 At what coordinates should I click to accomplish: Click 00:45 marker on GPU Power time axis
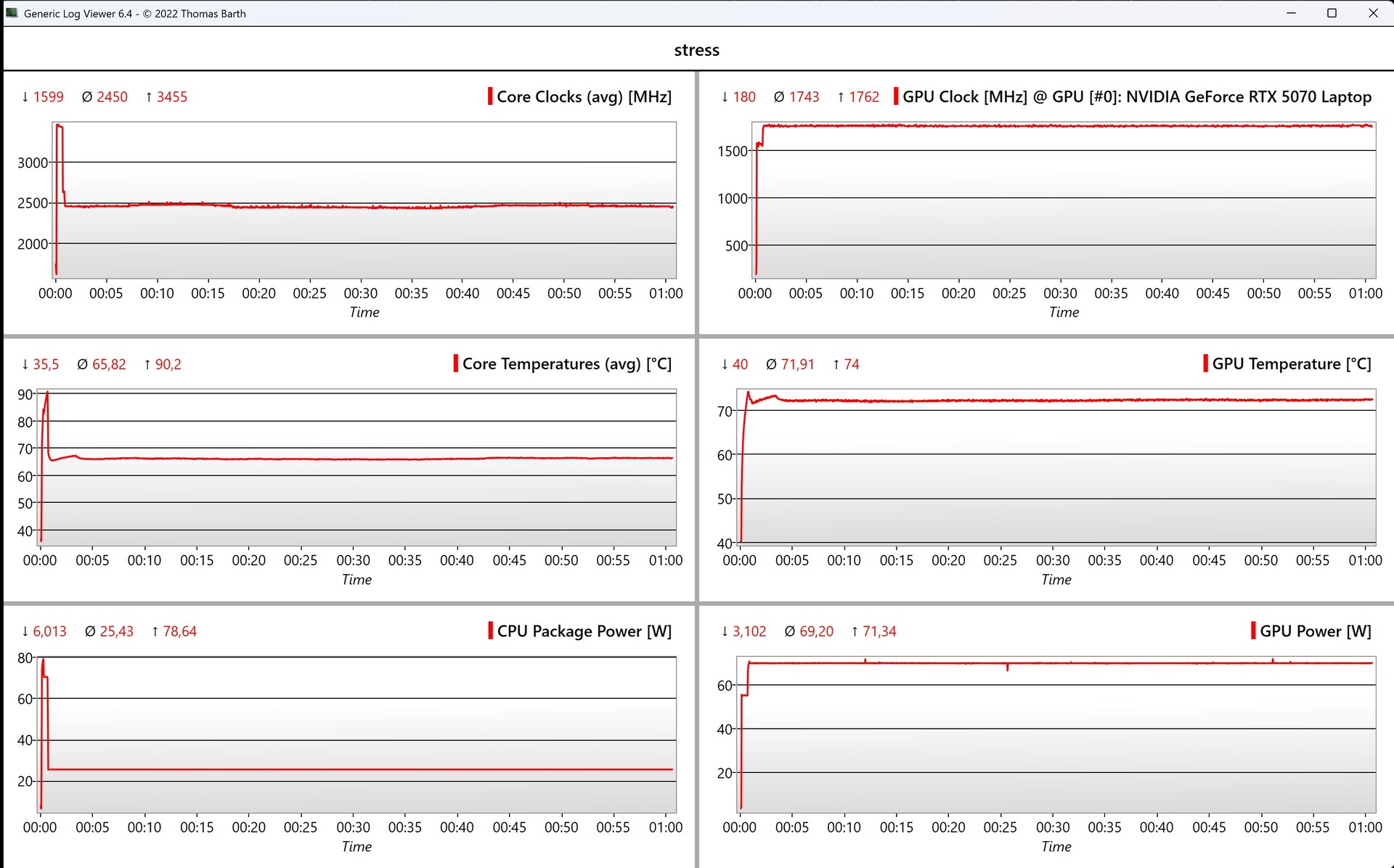coord(1209,827)
